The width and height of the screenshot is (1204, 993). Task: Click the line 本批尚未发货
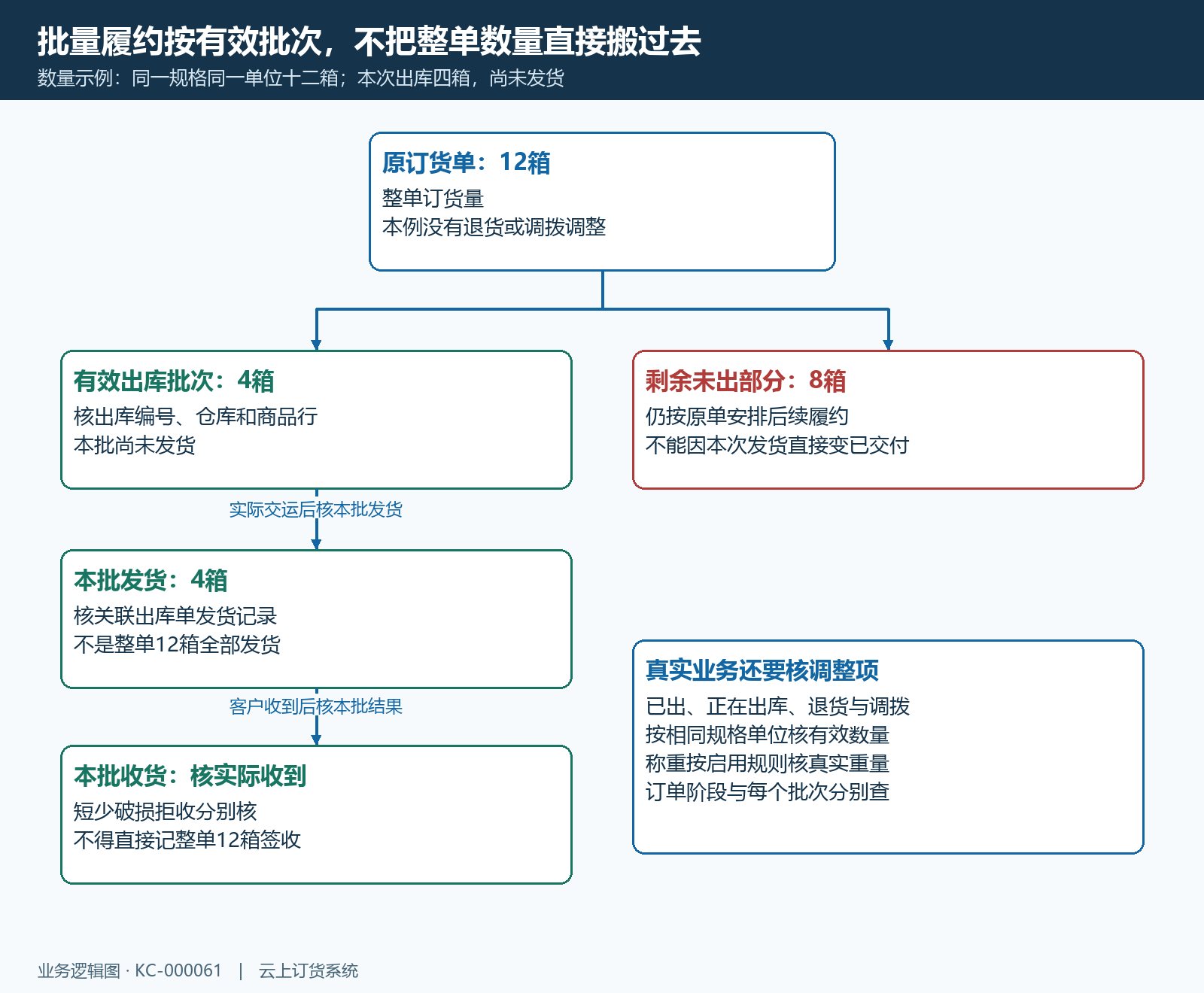[135, 445]
